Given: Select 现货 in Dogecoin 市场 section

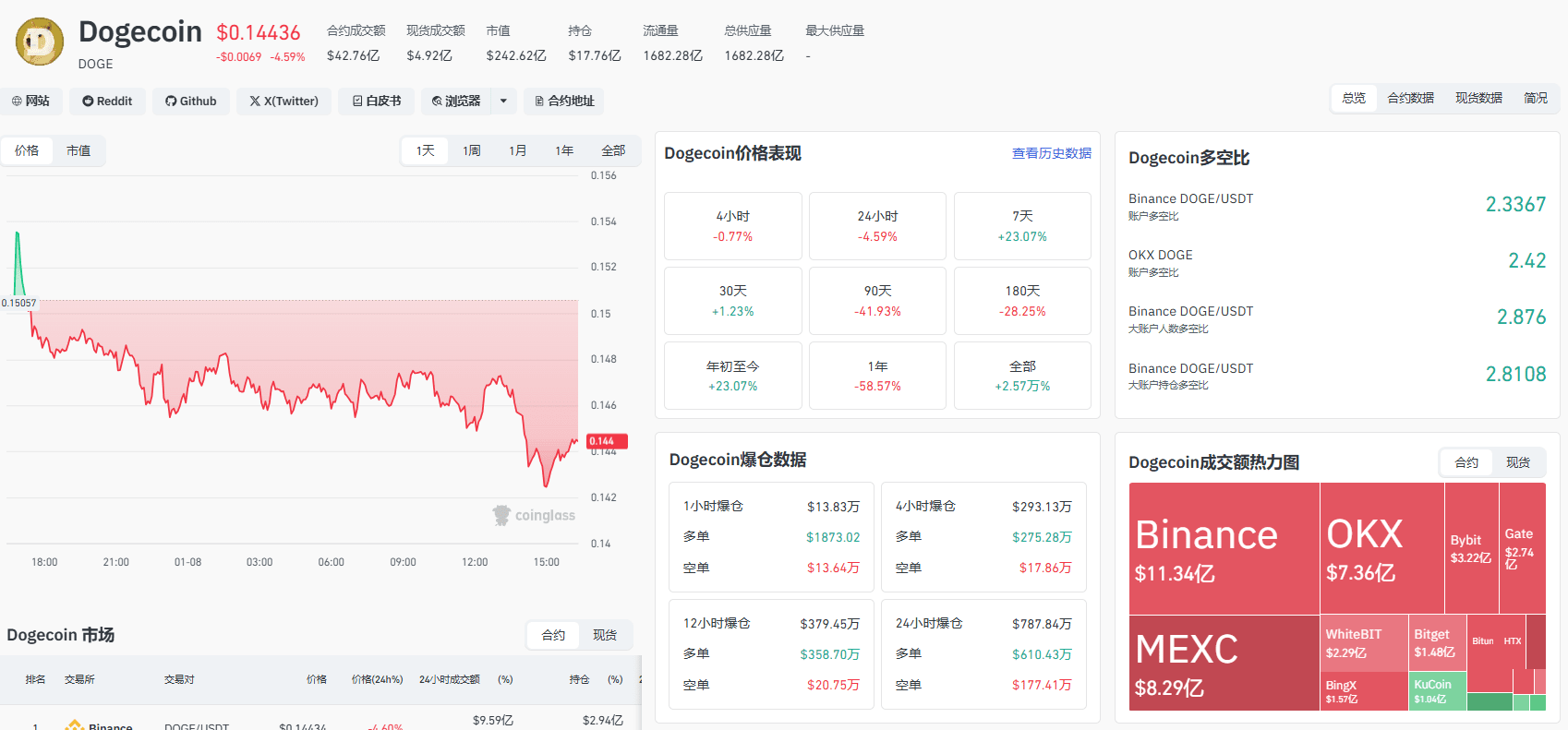Looking at the screenshot, I should tap(605, 635).
